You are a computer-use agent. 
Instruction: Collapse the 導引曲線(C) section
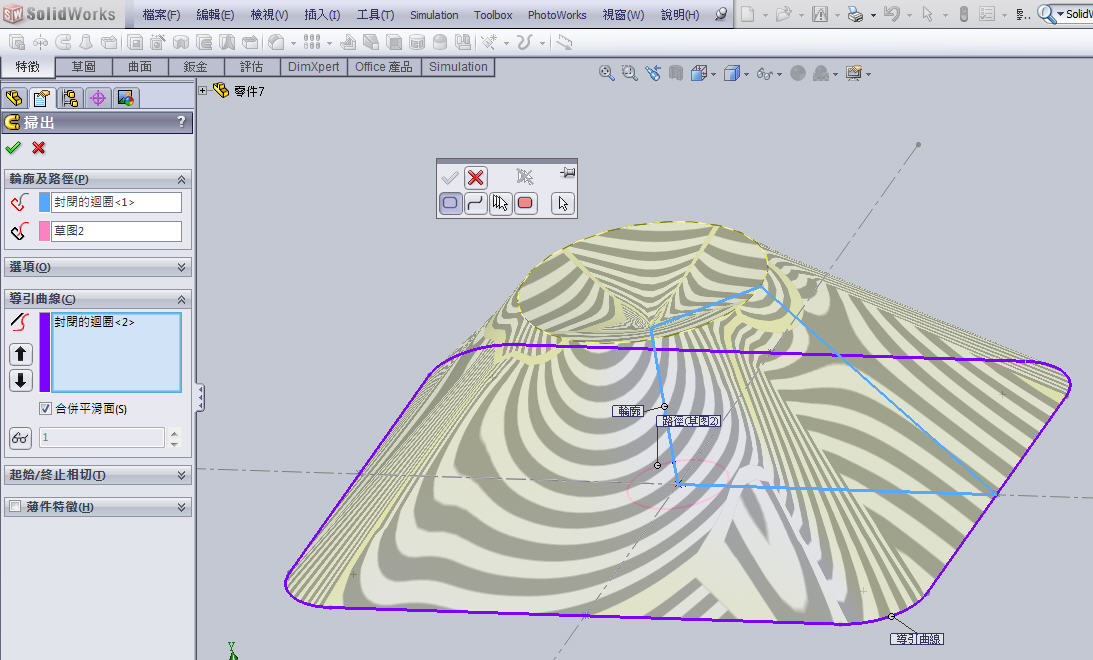[x=181, y=299]
